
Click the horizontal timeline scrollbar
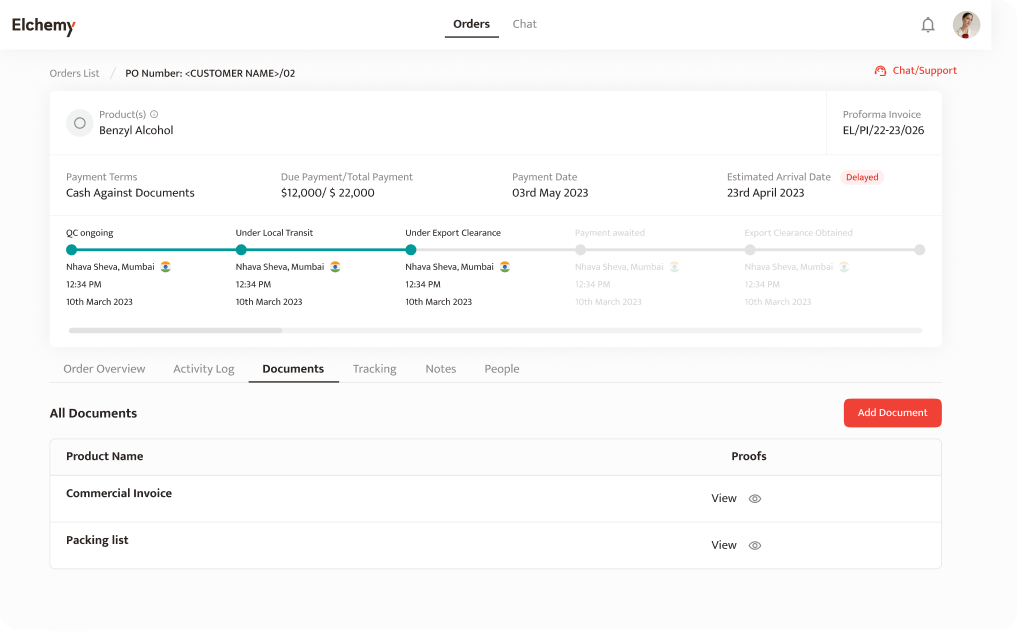176,330
